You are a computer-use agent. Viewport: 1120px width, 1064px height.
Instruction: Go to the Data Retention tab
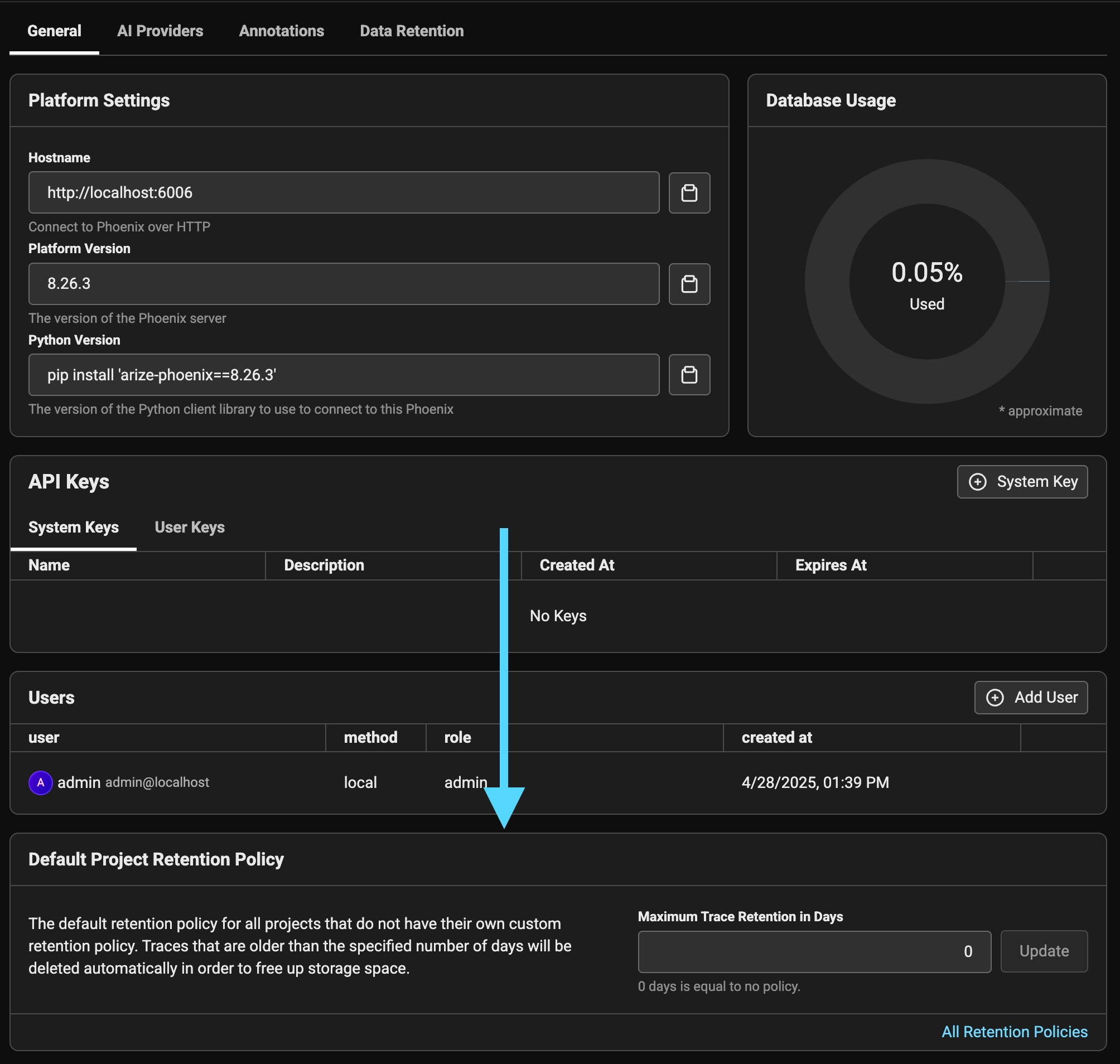tap(411, 31)
